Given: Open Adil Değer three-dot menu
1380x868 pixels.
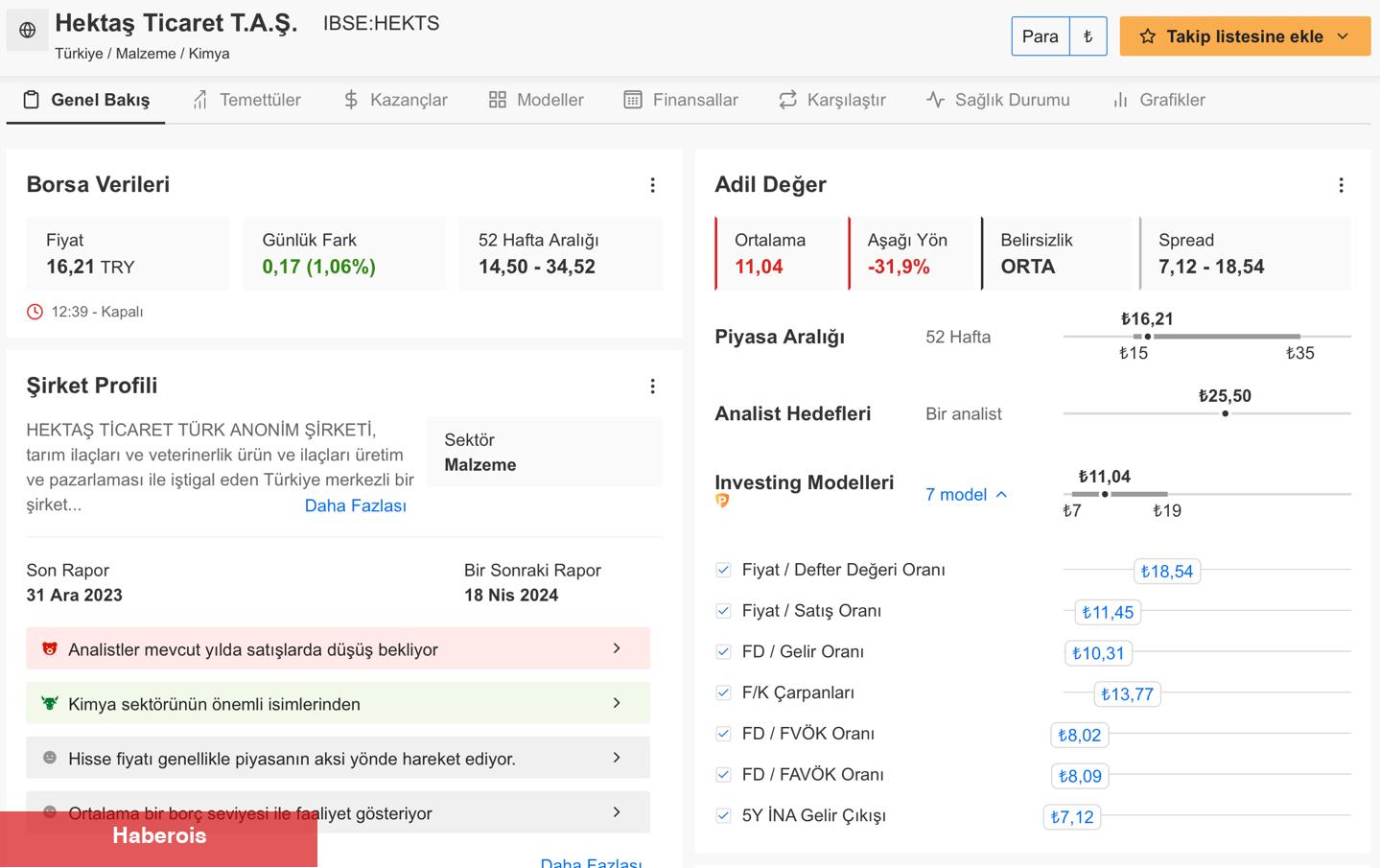Looking at the screenshot, I should coord(1341,185).
